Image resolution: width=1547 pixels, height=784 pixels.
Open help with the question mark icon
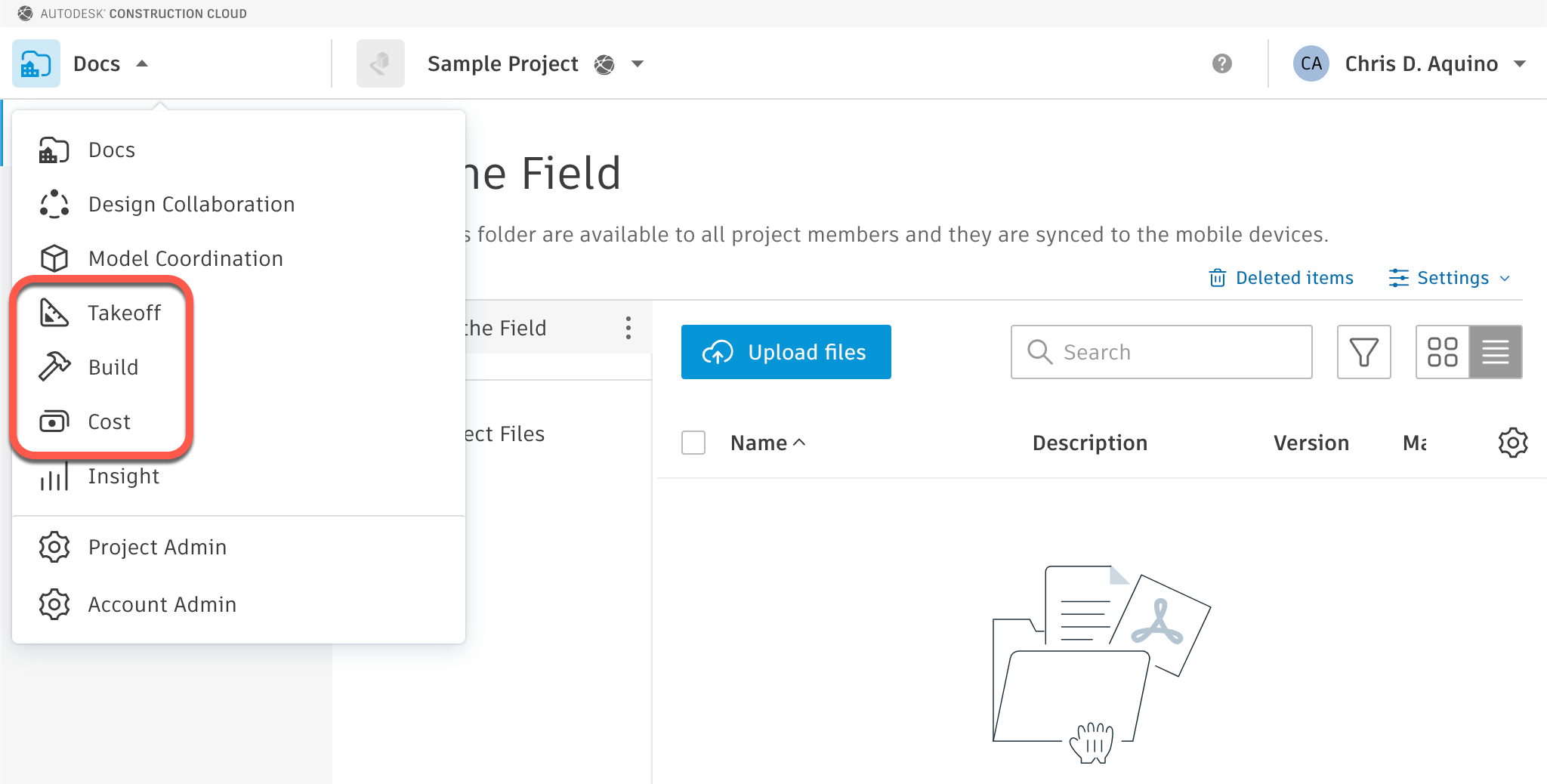(1221, 63)
